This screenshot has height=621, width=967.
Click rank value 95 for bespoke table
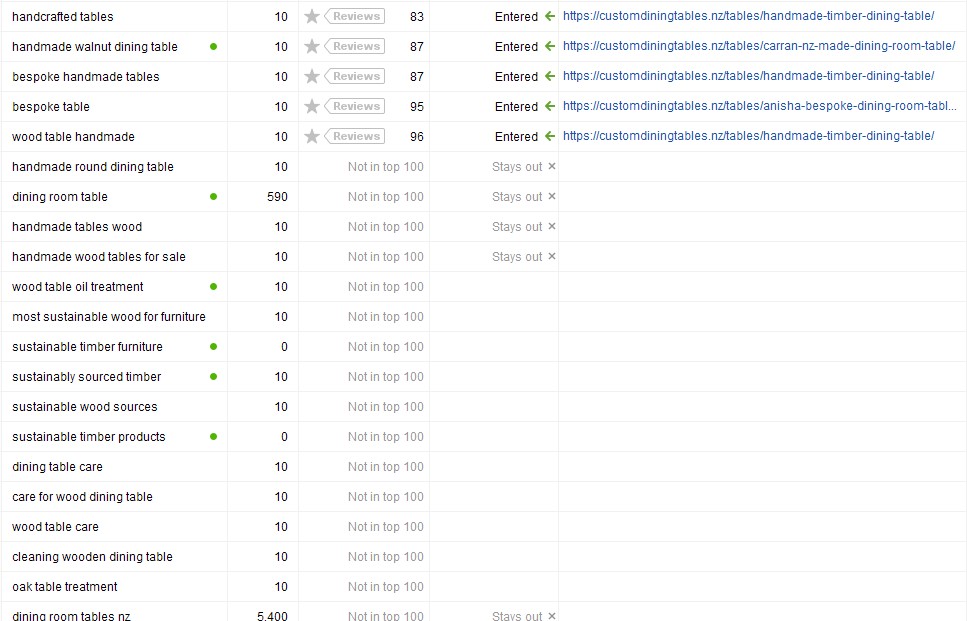click(x=417, y=107)
